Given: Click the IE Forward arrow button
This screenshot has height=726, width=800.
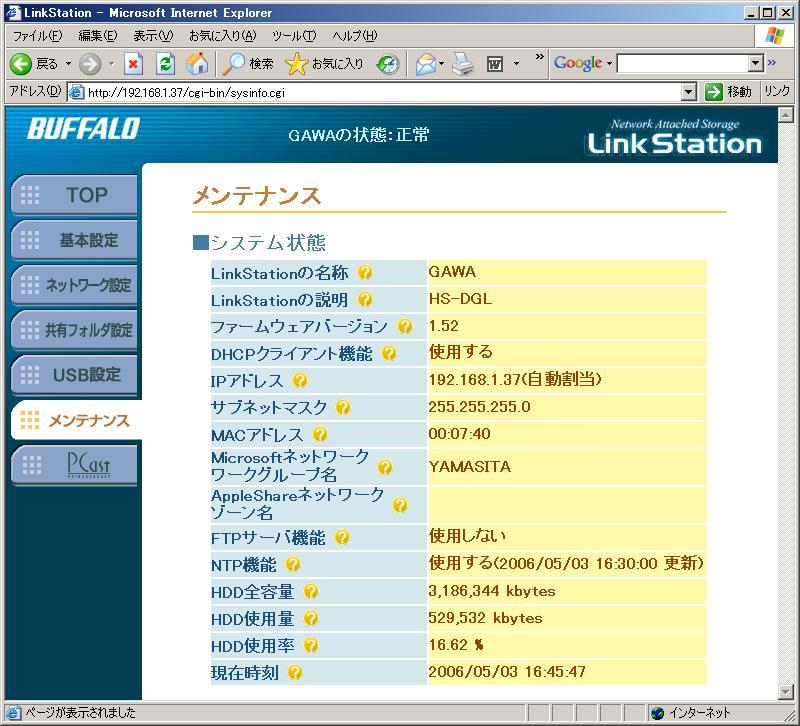Looking at the screenshot, I should [90, 64].
